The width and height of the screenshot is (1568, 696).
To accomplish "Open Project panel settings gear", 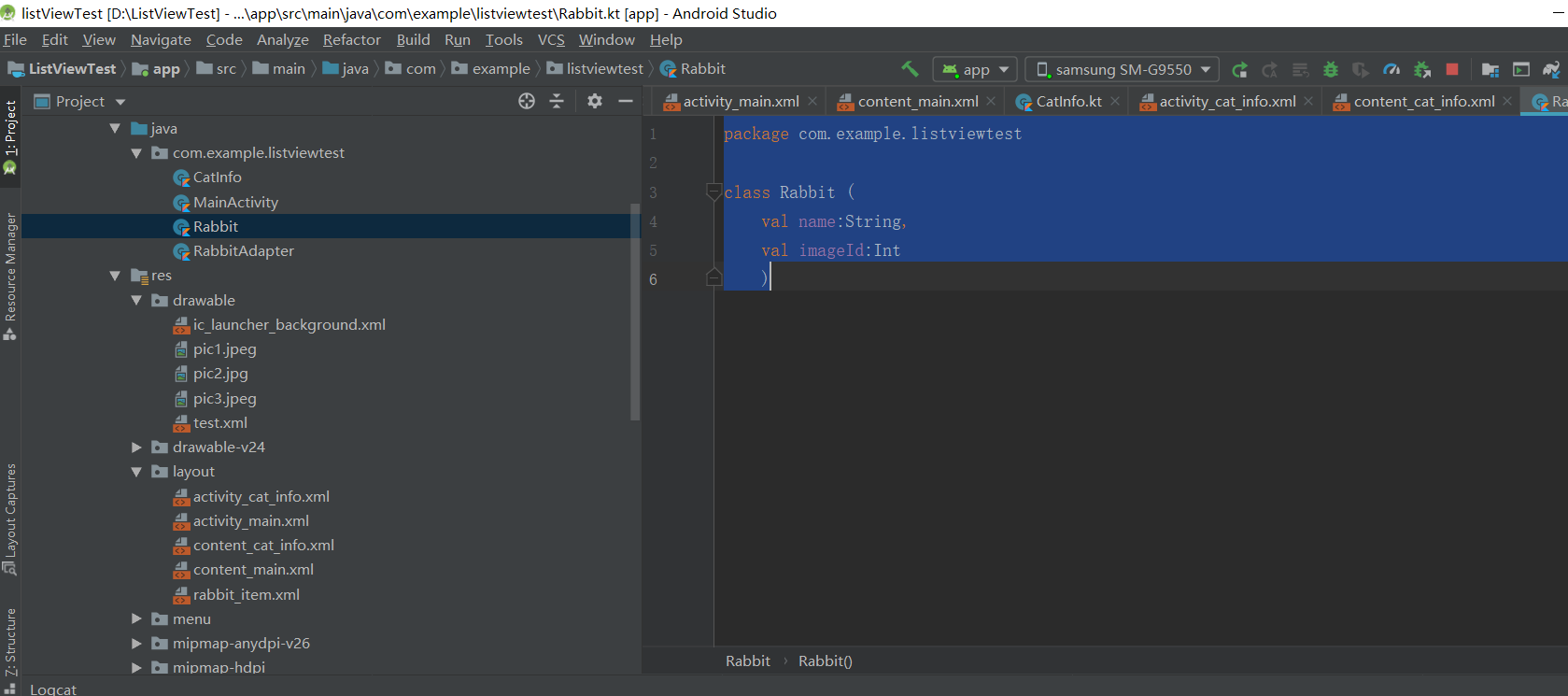I will (x=595, y=101).
